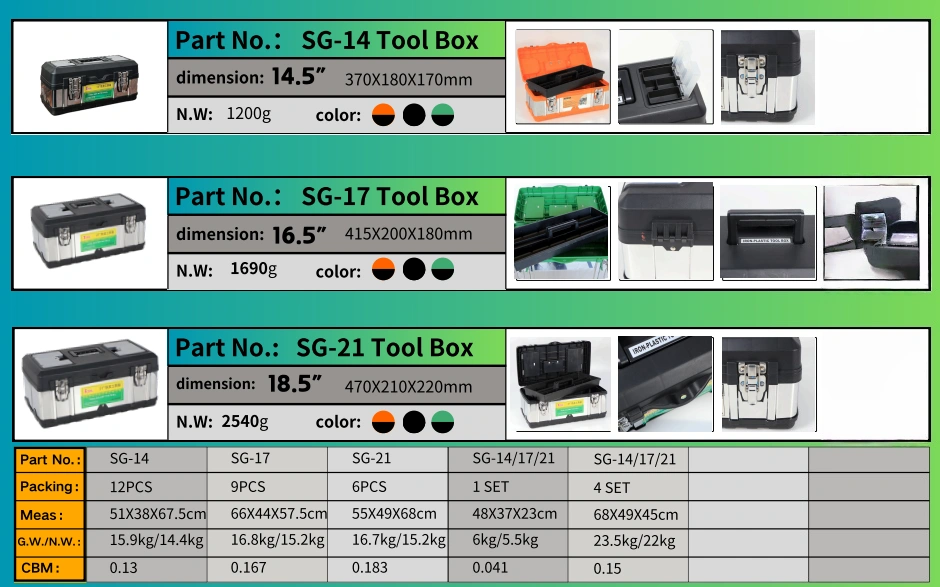Screen dimensions: 940x587
Task: View the open green SG-17 tool box thumbnail
Action: tap(562, 233)
